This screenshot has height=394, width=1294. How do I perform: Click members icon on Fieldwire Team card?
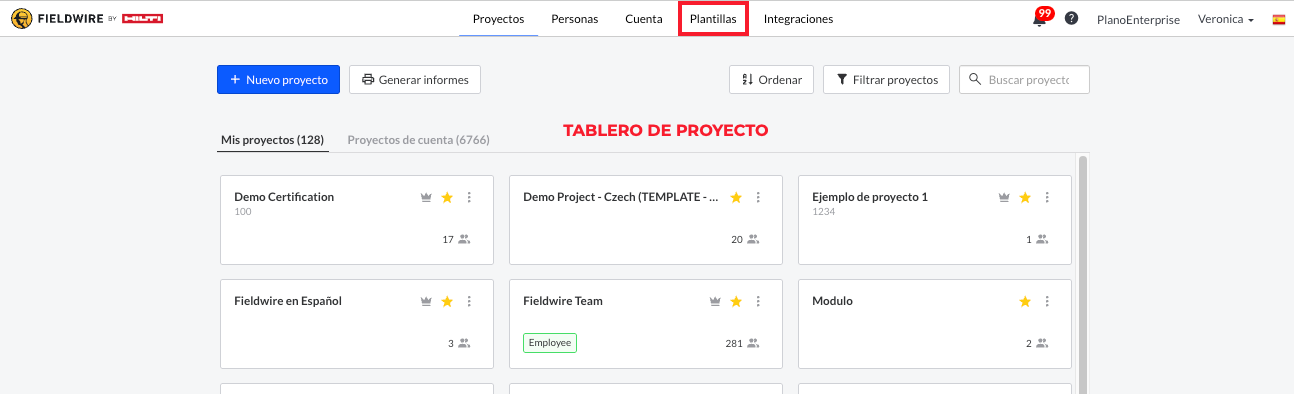point(753,343)
